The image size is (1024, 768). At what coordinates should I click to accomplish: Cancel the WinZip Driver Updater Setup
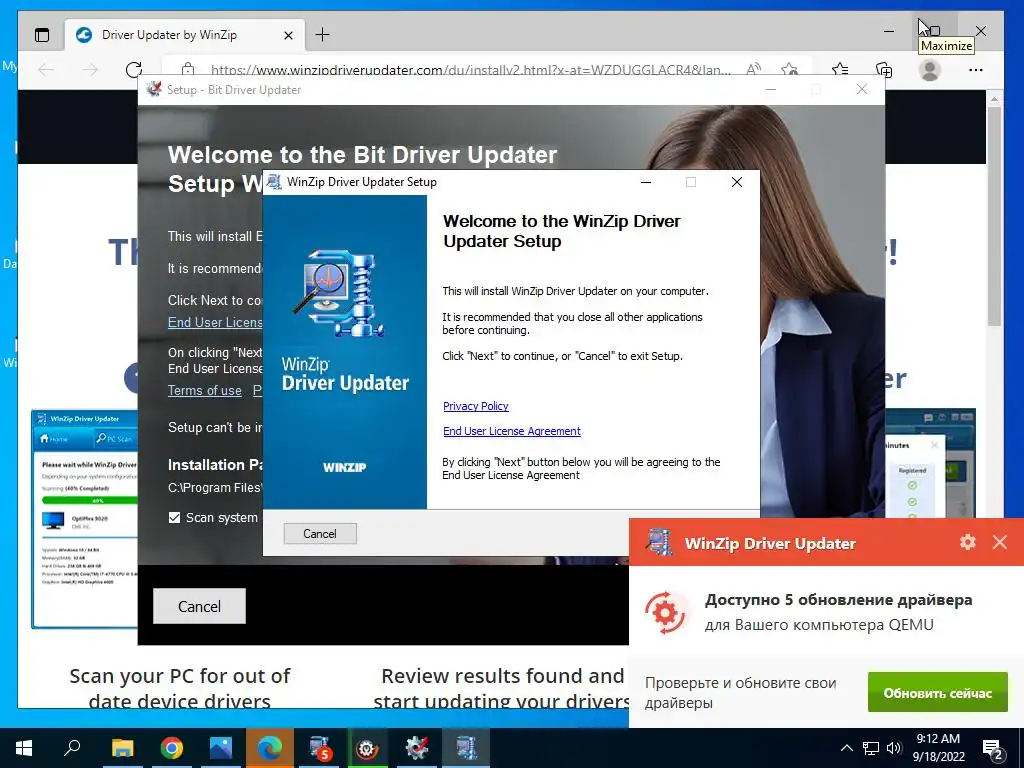click(320, 534)
